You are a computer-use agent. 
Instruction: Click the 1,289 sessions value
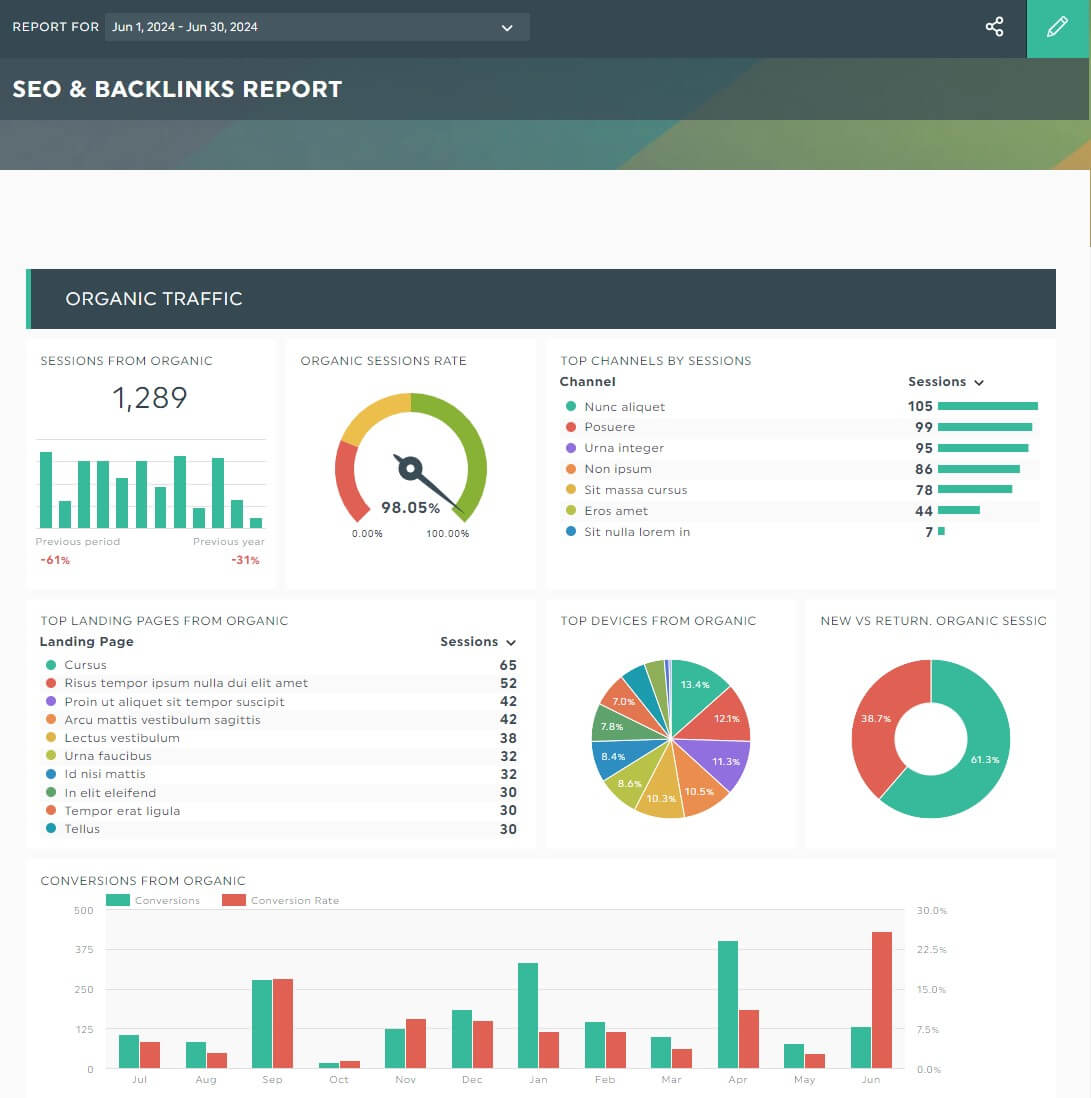[x=150, y=398]
